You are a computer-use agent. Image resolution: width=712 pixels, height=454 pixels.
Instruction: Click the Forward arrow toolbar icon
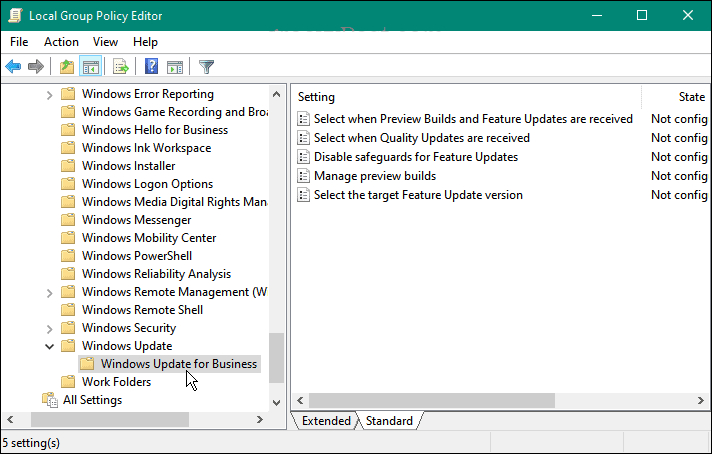(x=36, y=67)
